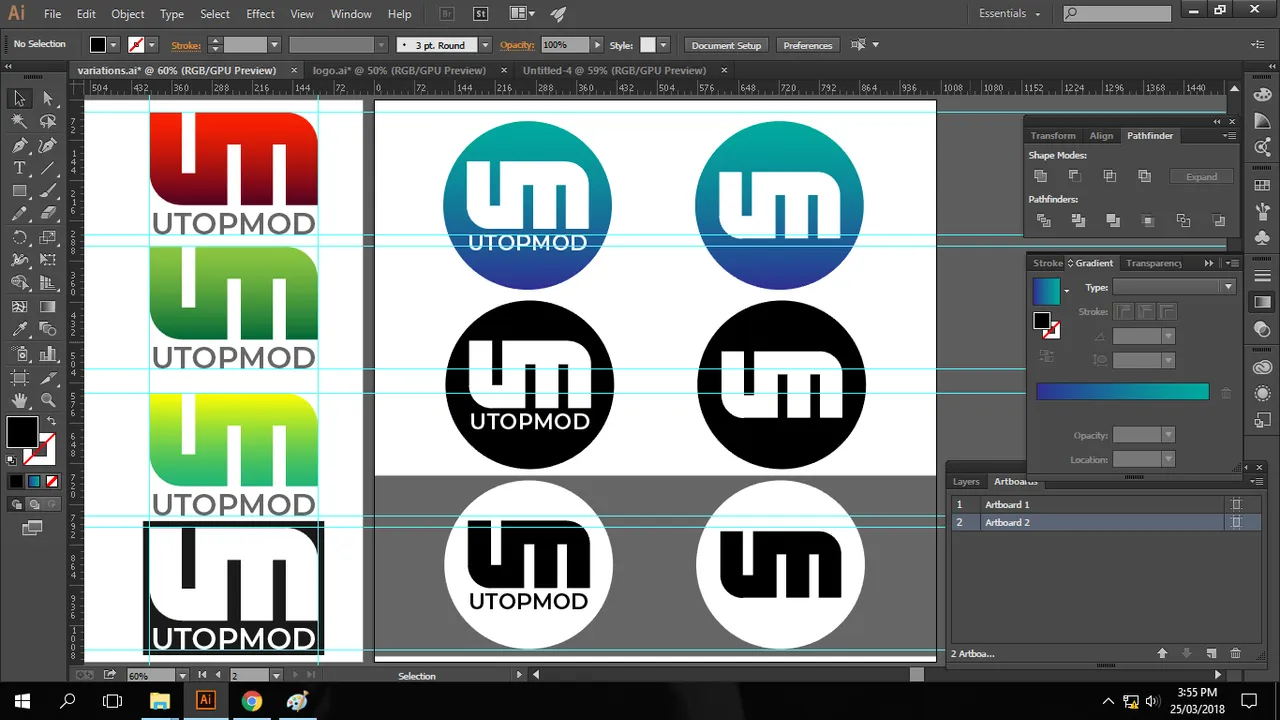1280x720 pixels.
Task: Click the Exclude shape mode icon
Action: [x=1144, y=176]
